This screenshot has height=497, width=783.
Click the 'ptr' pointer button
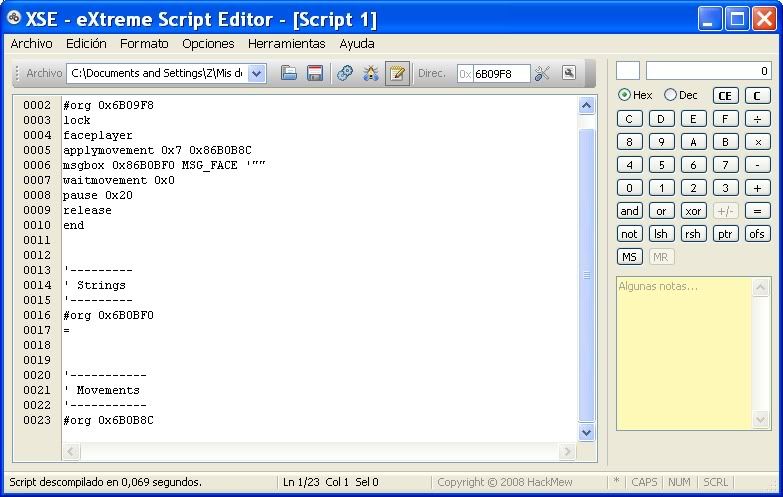[725, 234]
